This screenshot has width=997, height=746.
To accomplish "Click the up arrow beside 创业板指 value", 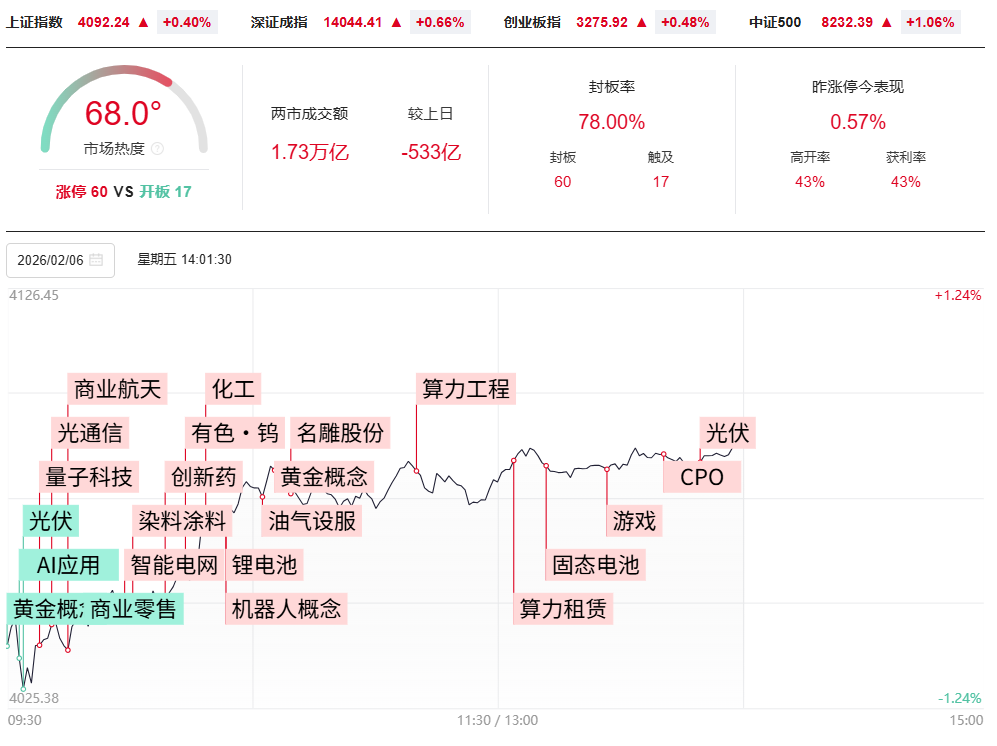I will tap(641, 22).
